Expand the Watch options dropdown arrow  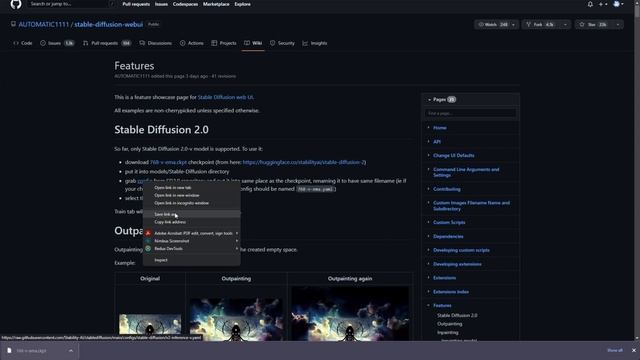tap(513, 24)
